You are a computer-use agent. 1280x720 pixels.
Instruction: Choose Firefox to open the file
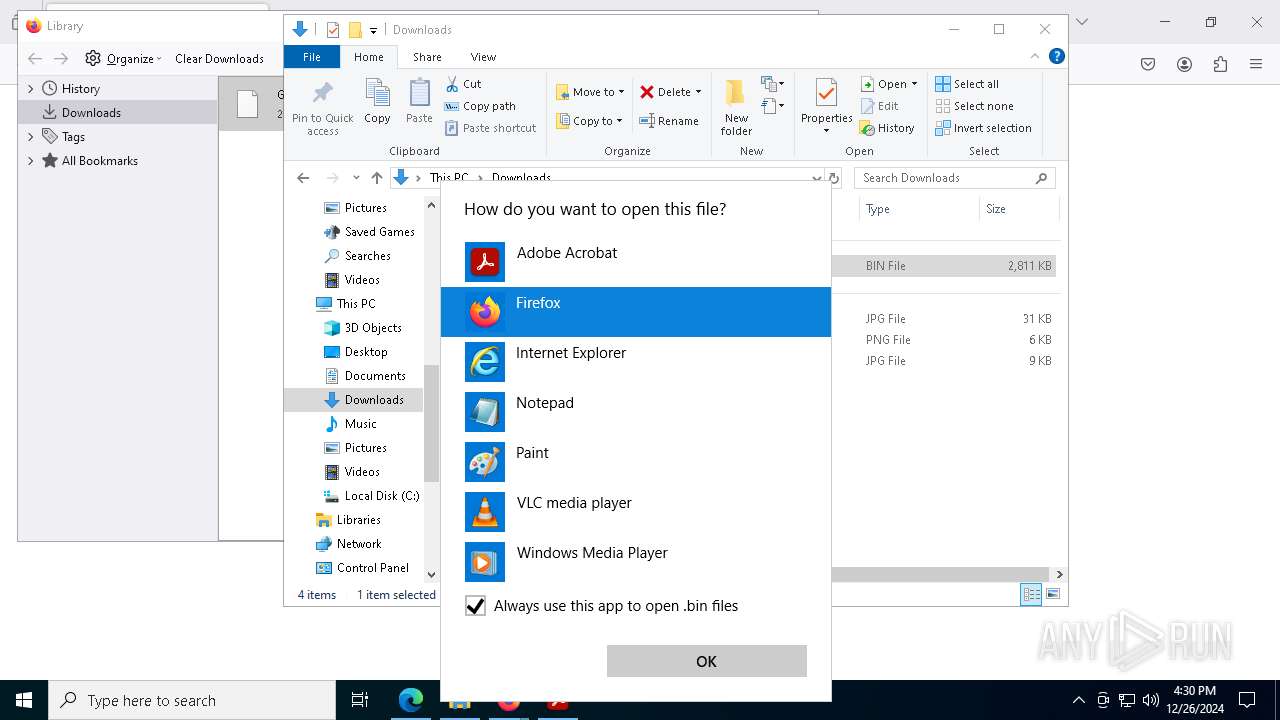[636, 312]
